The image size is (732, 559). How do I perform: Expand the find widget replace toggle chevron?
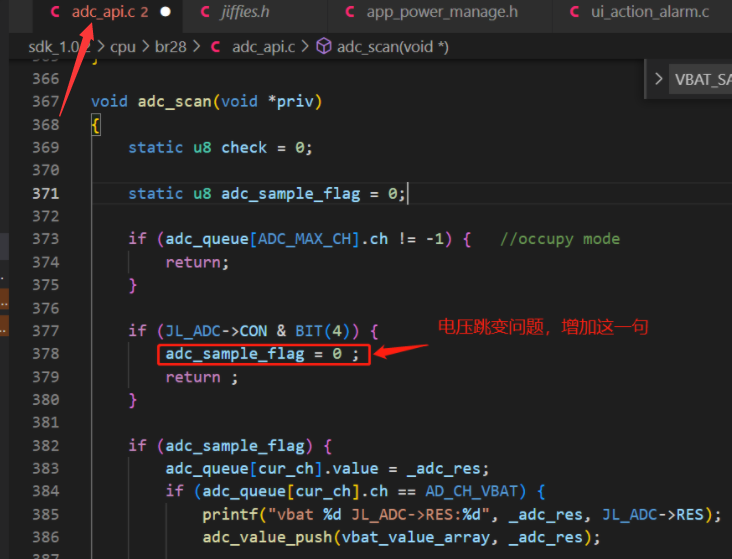658,79
